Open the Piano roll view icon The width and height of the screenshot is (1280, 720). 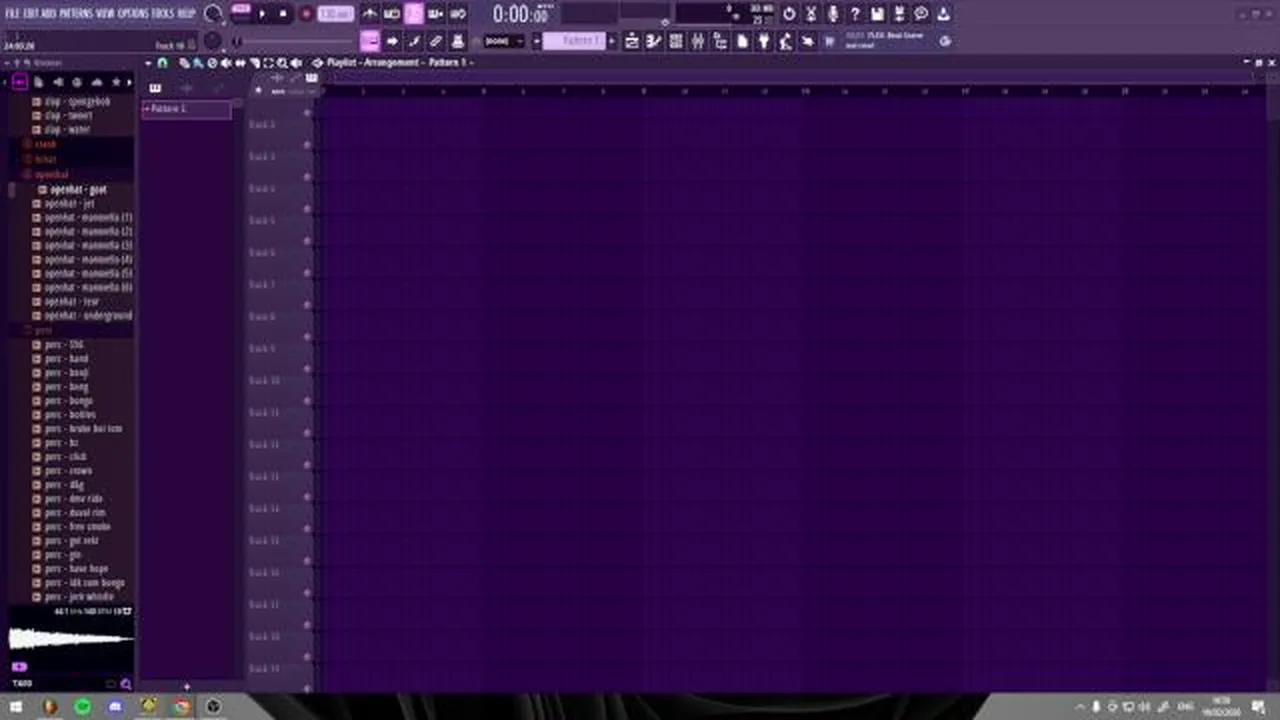point(652,41)
